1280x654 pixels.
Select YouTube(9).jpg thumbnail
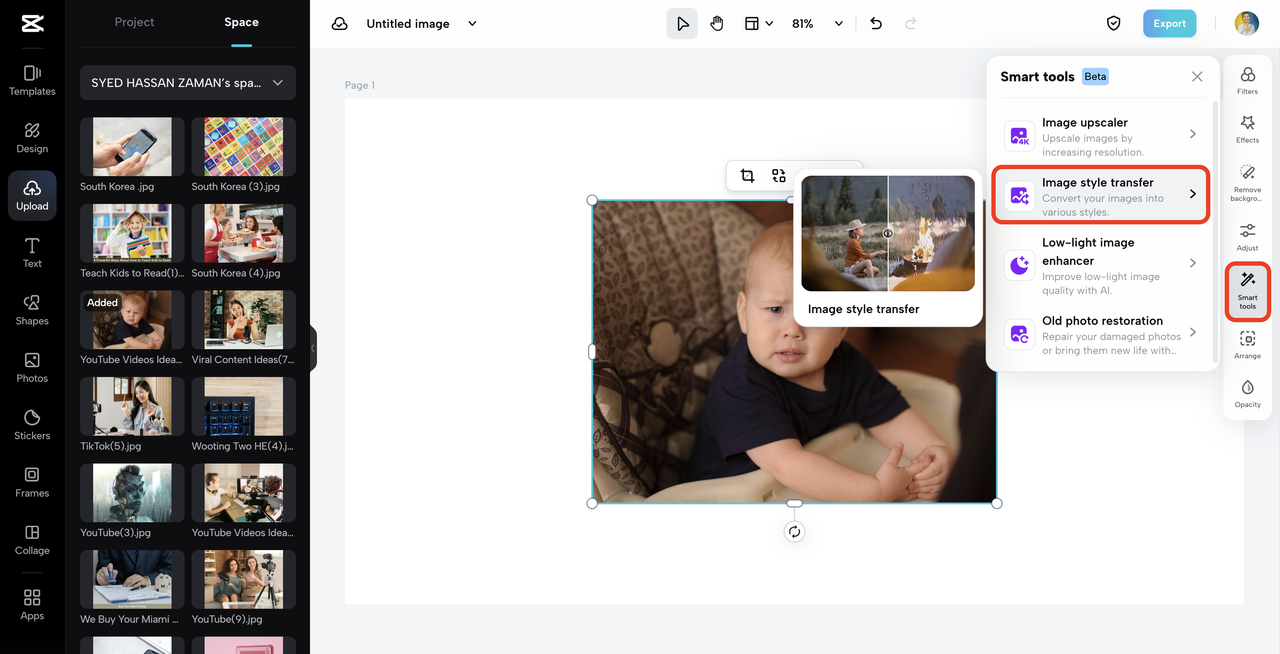pyautogui.click(x=244, y=580)
